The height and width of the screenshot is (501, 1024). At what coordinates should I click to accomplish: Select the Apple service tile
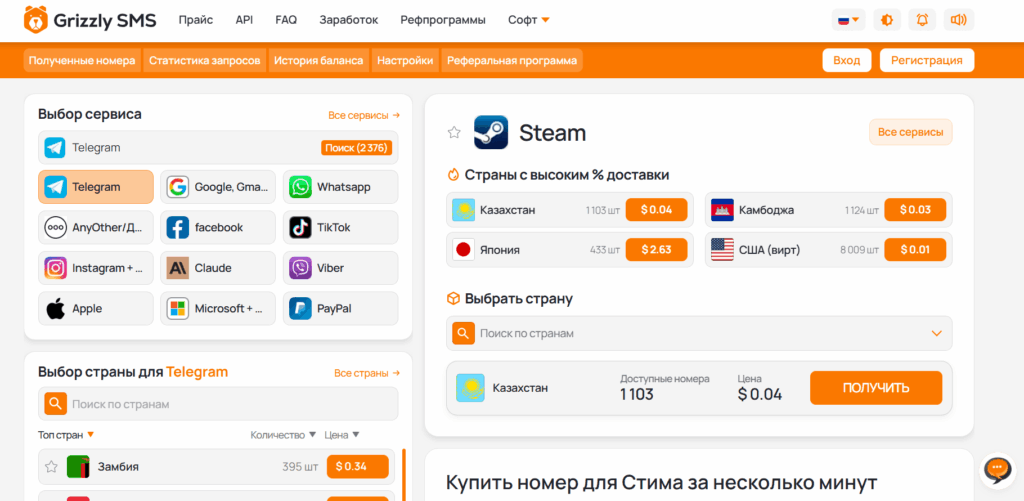point(96,308)
